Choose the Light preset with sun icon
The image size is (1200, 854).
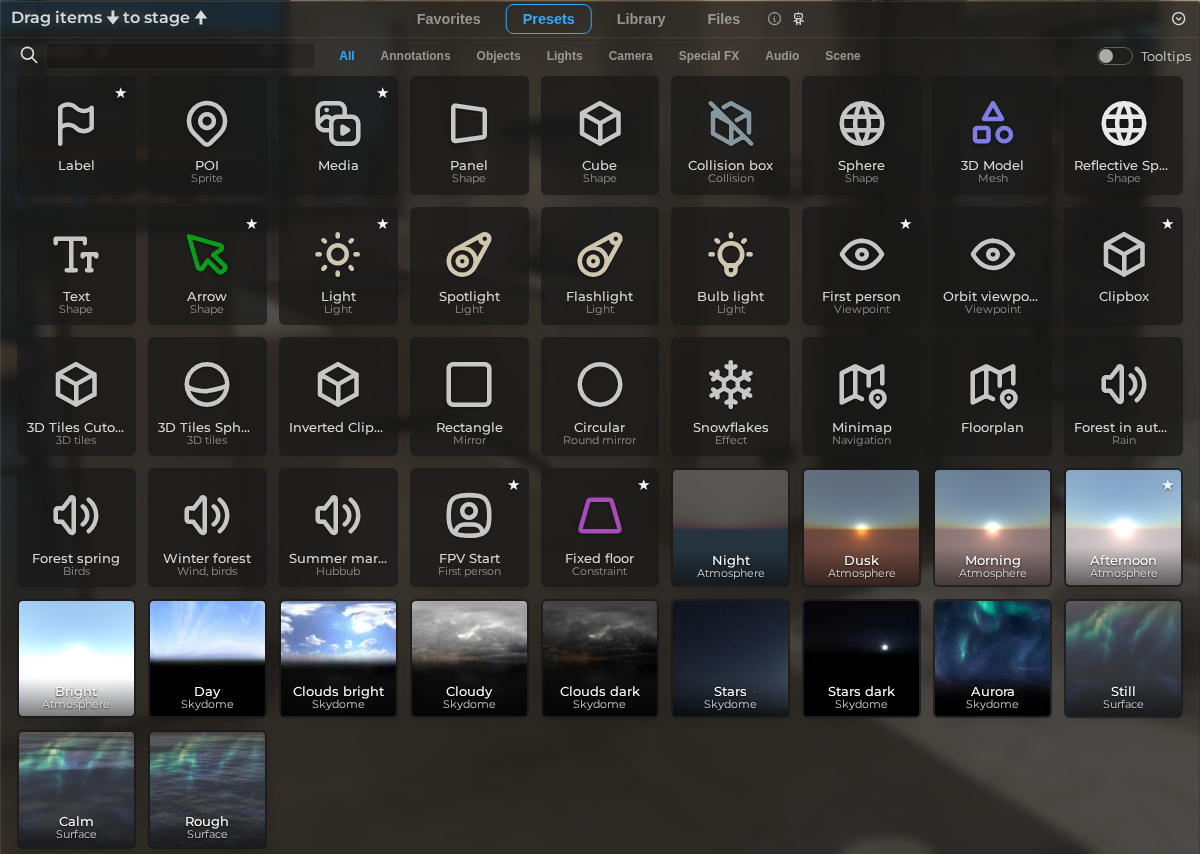coord(338,266)
